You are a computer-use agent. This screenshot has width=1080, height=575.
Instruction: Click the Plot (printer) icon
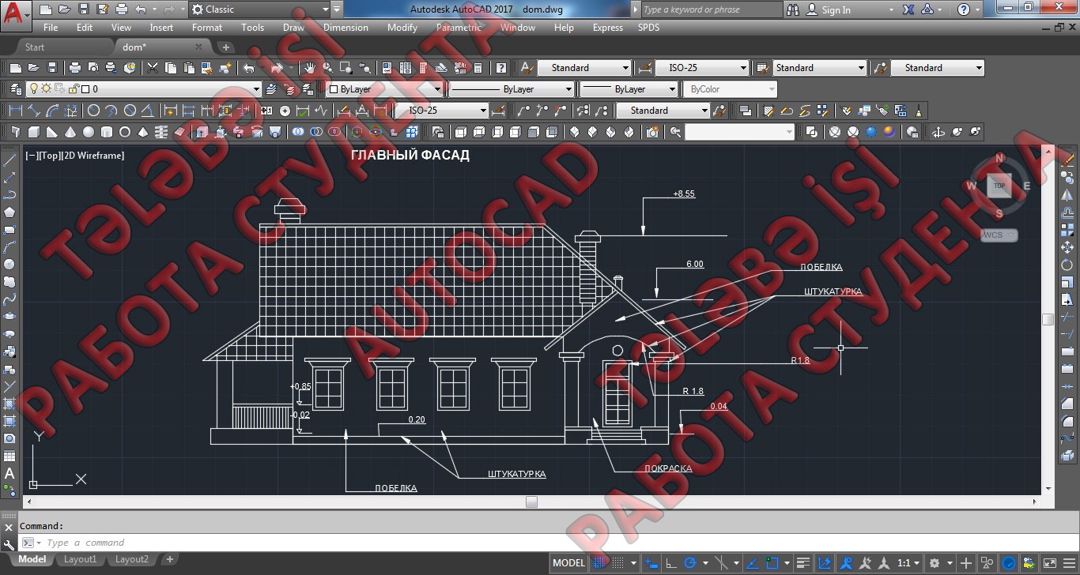(x=75, y=67)
